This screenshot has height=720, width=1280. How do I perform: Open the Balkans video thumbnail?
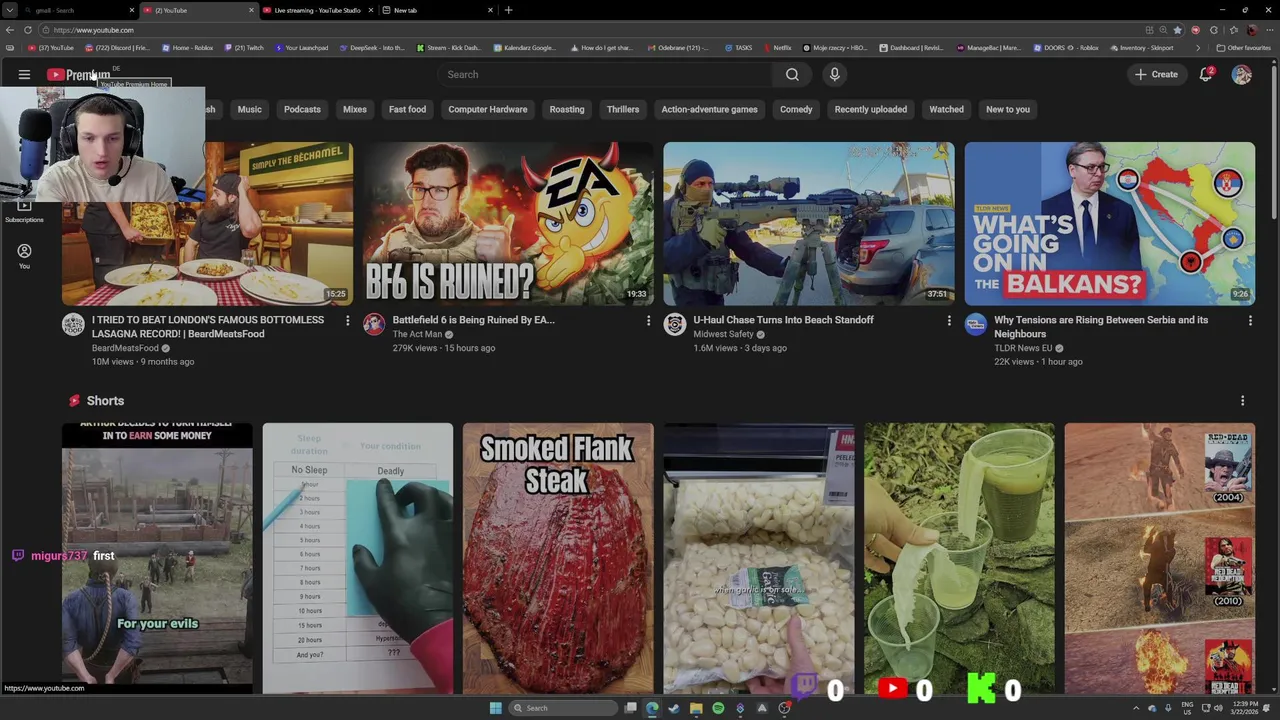click(x=1110, y=223)
